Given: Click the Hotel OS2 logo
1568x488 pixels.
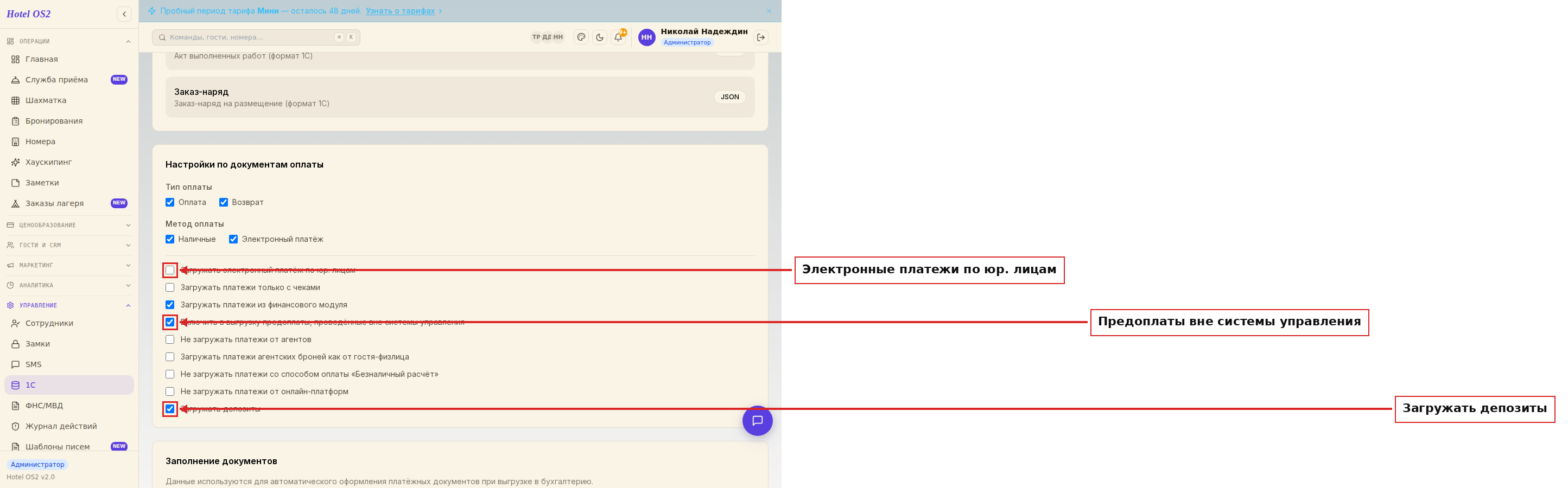Looking at the screenshot, I should click(x=29, y=14).
